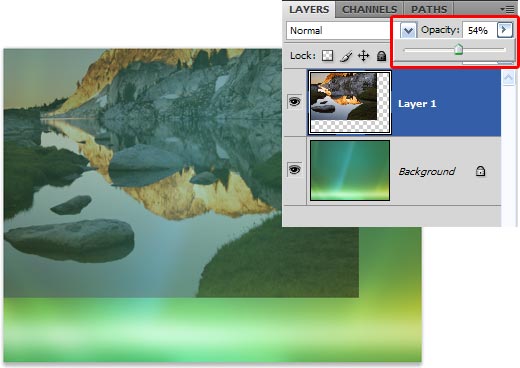Click the Opacity value field showing 54%

[x=478, y=31]
